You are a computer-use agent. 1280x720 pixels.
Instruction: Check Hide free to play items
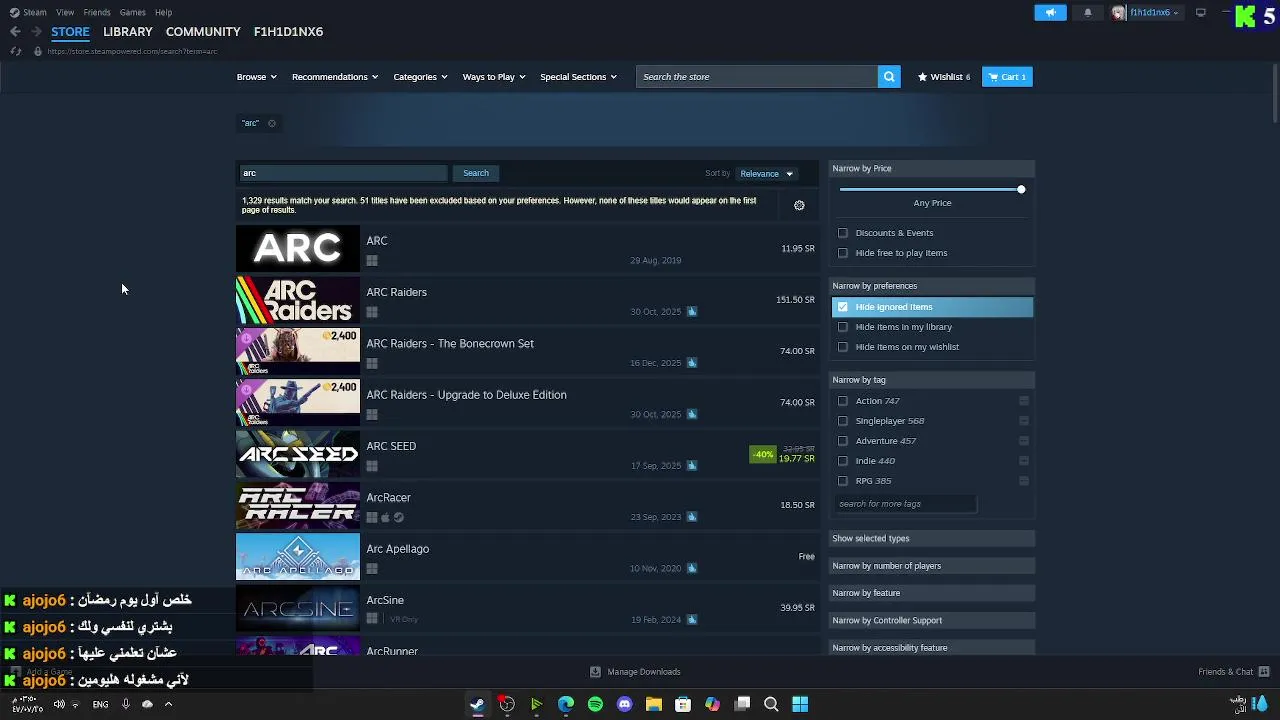pos(843,253)
